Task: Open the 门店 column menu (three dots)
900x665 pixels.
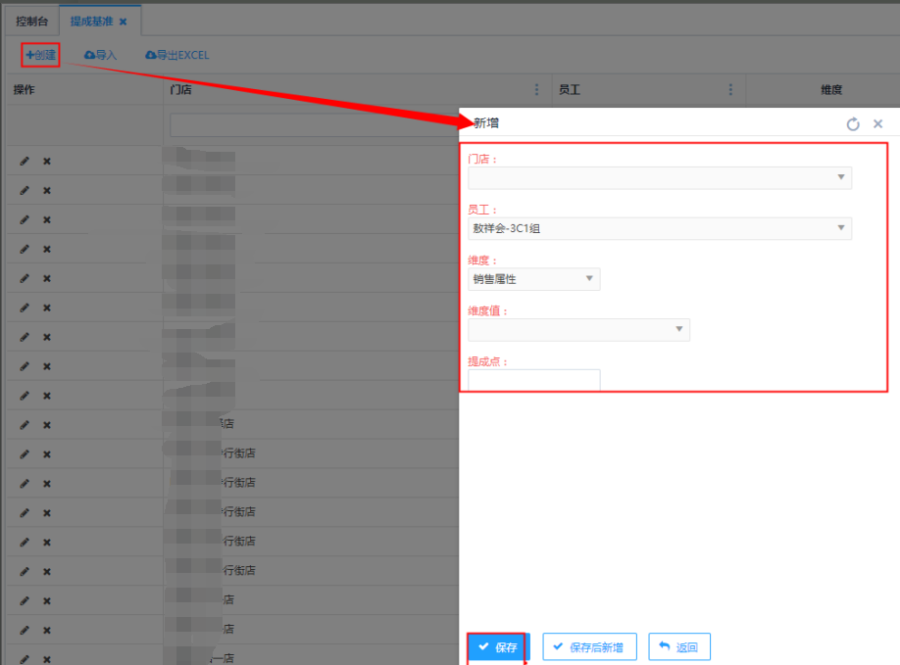Action: [x=537, y=89]
